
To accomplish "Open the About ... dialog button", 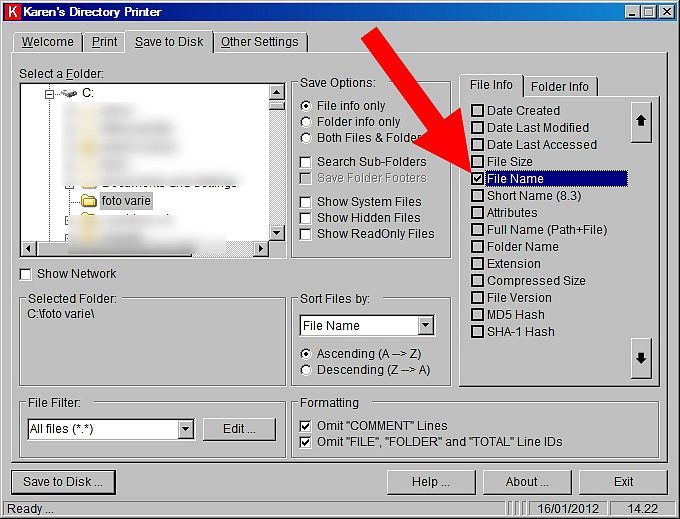I will coord(527,482).
